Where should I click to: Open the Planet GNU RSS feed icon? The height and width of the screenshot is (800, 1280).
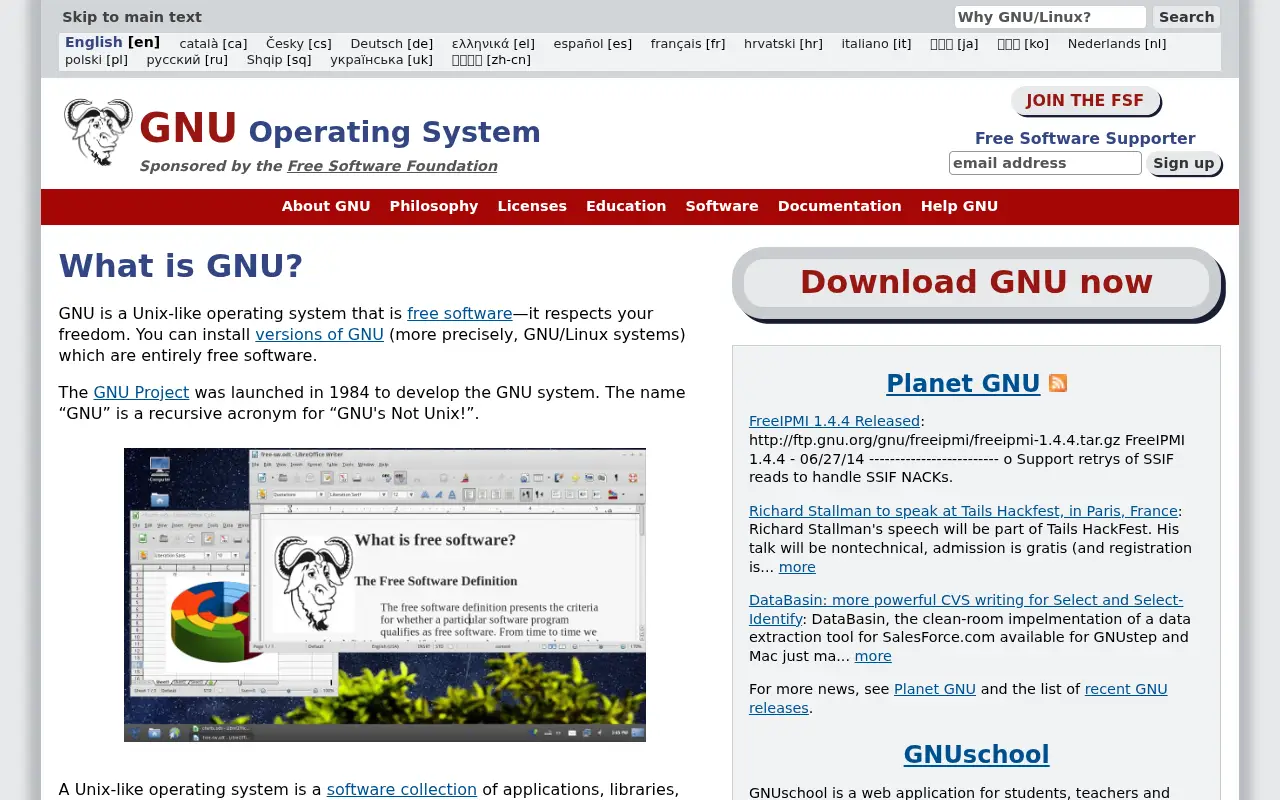(x=1058, y=383)
